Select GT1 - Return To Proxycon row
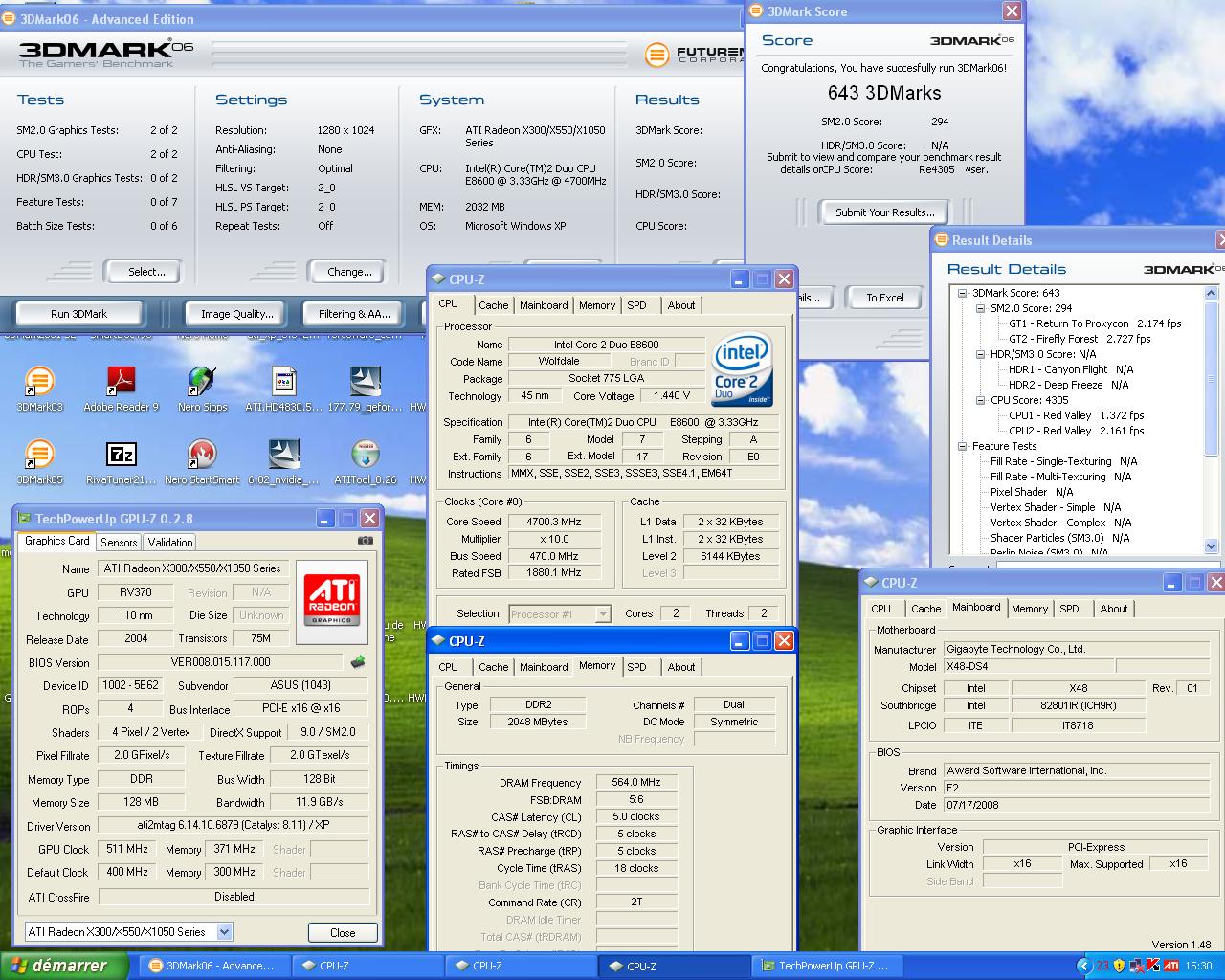The width and height of the screenshot is (1225, 980). click(1095, 323)
